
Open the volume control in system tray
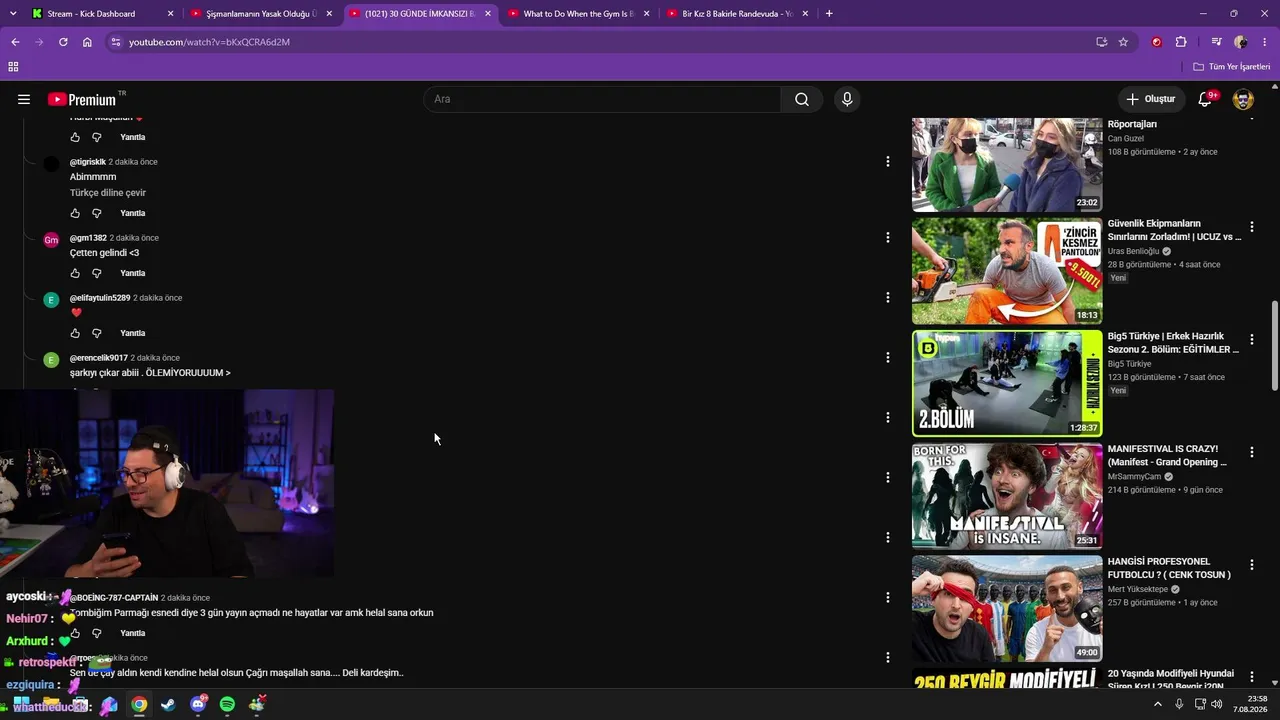tap(1216, 705)
